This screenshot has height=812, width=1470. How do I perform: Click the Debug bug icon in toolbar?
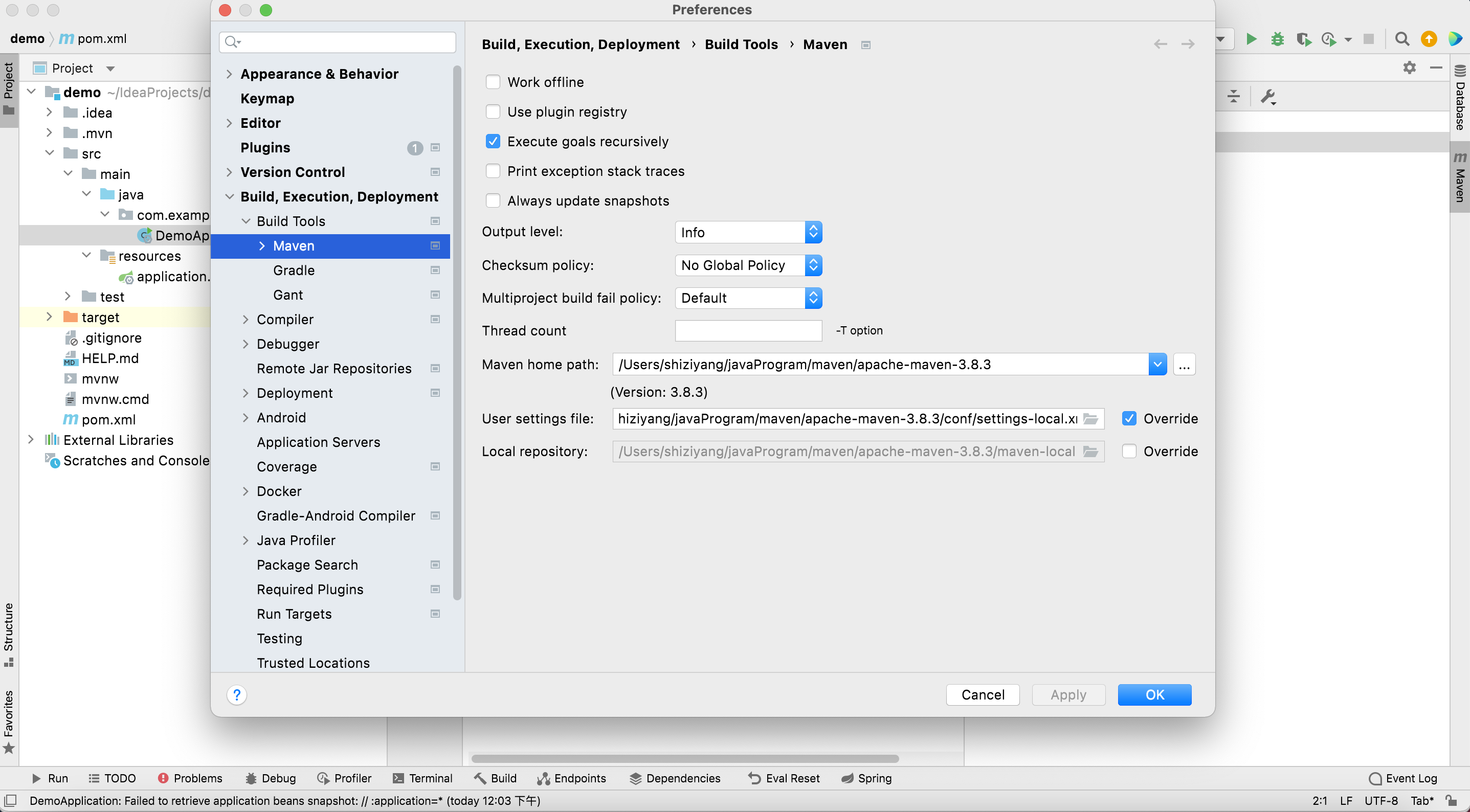click(x=1277, y=39)
